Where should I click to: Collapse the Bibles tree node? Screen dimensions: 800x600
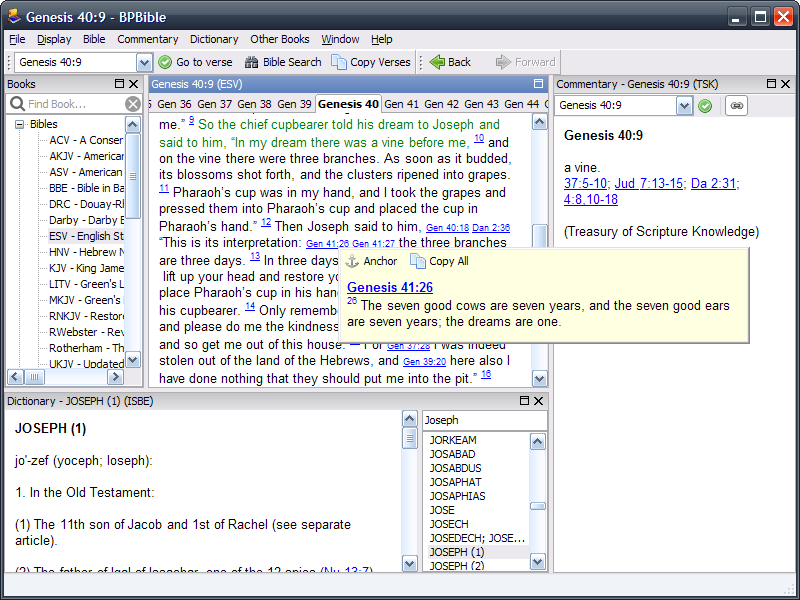pyautogui.click(x=19, y=124)
